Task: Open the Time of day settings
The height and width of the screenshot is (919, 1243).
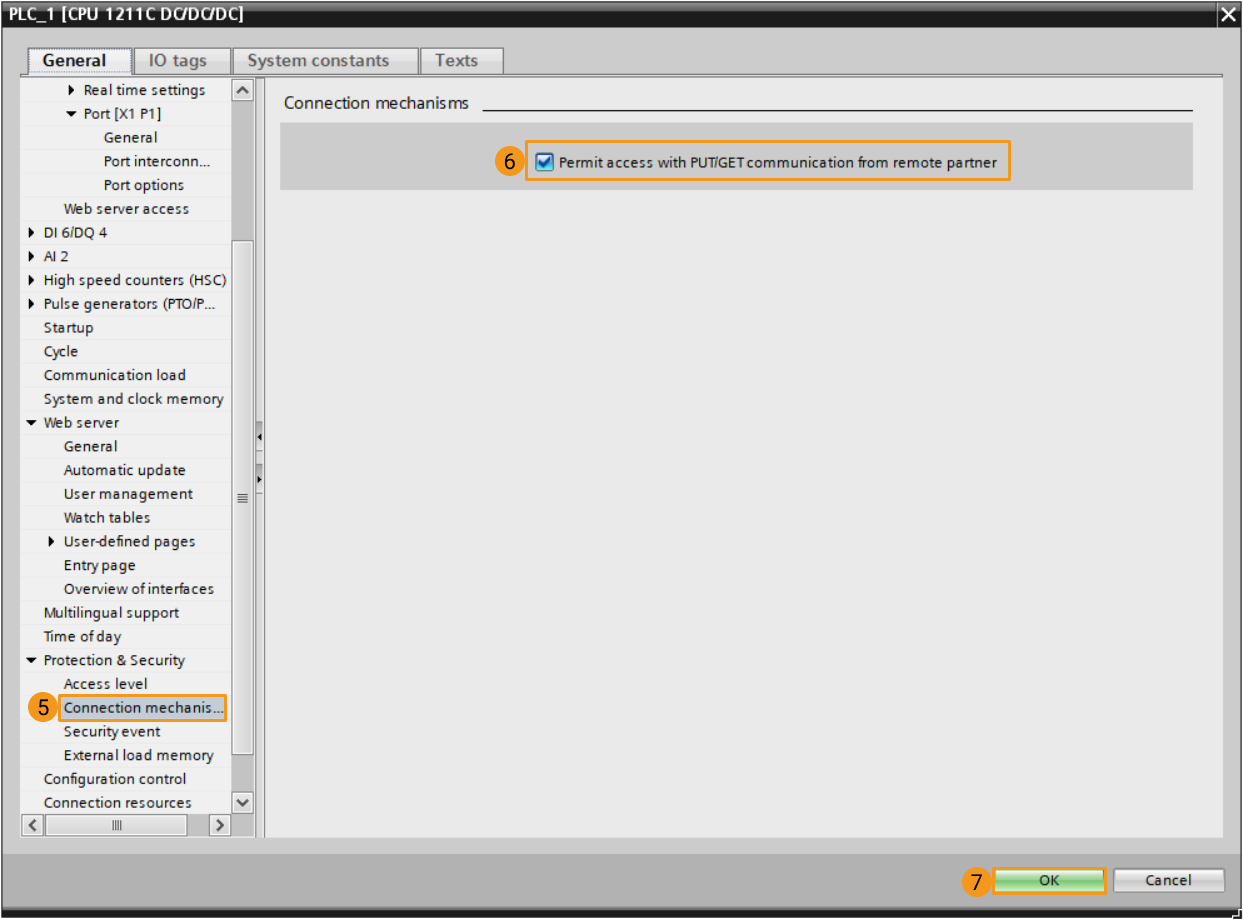Action: coord(80,636)
